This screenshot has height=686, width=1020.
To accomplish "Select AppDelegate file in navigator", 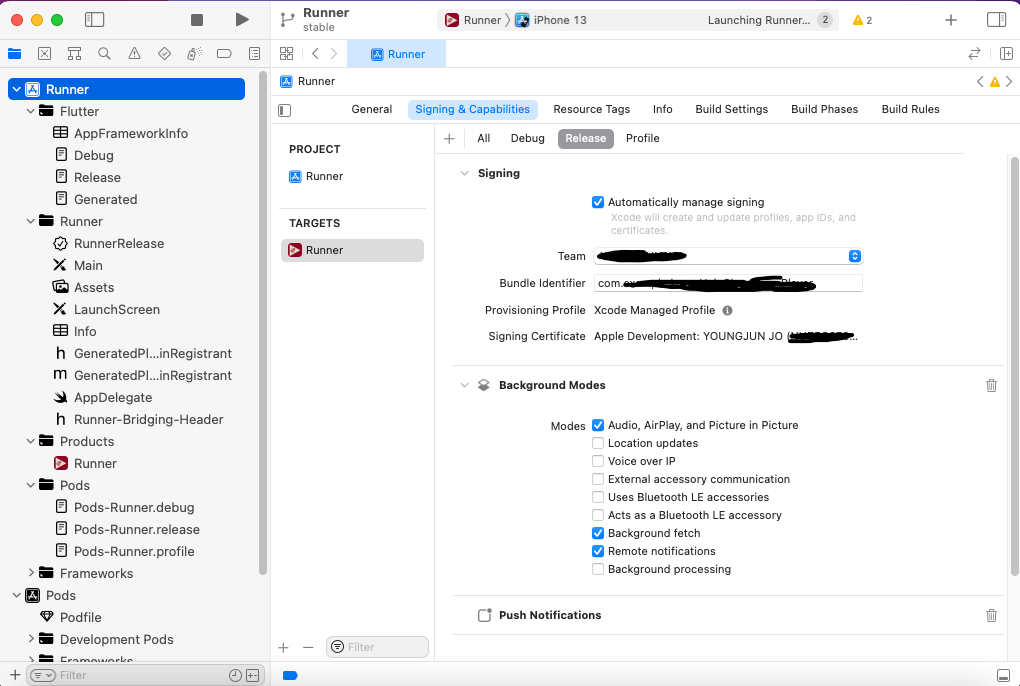I will [x=113, y=397].
